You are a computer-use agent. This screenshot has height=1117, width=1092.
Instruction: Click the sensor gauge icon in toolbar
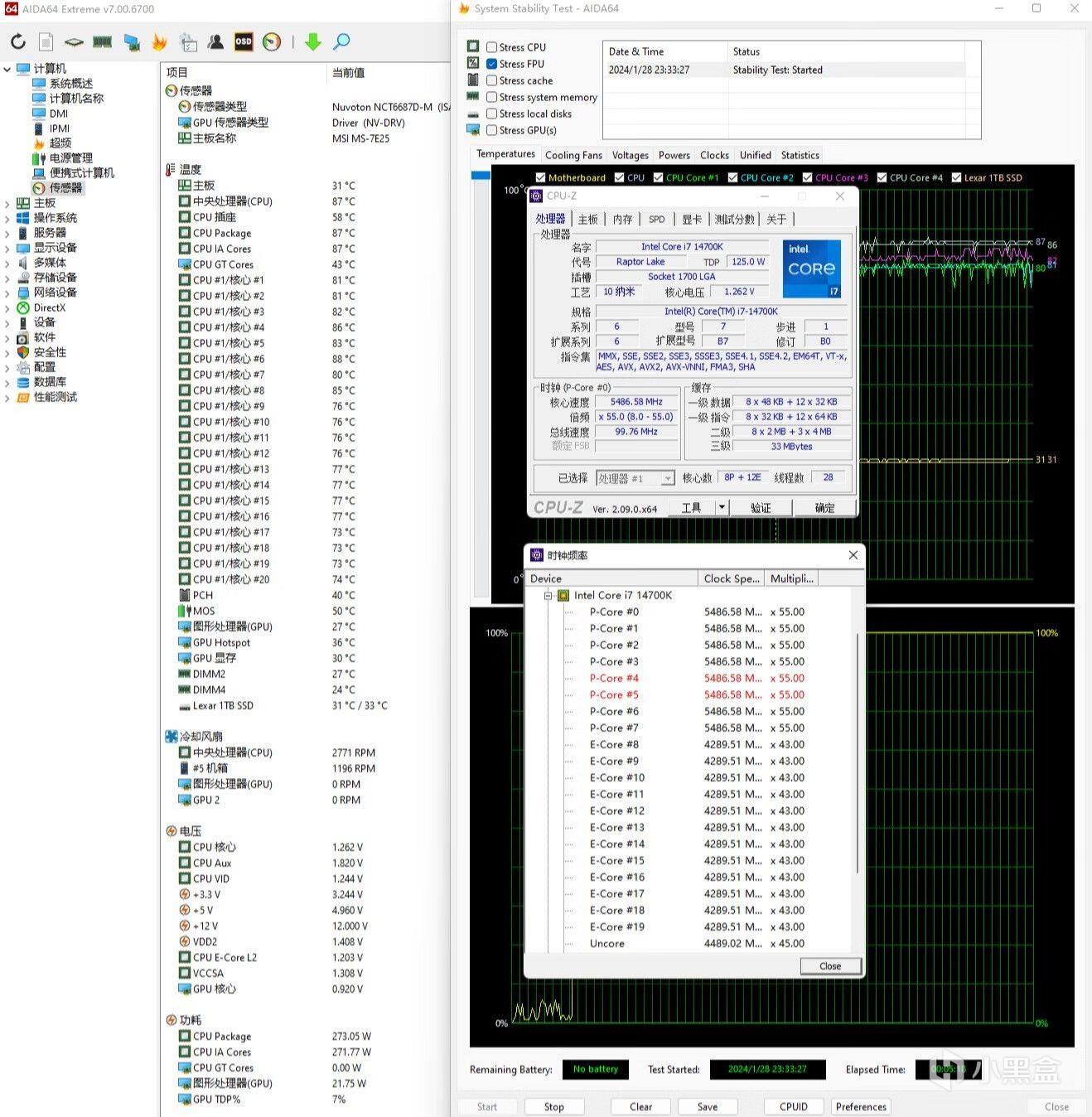click(x=272, y=41)
